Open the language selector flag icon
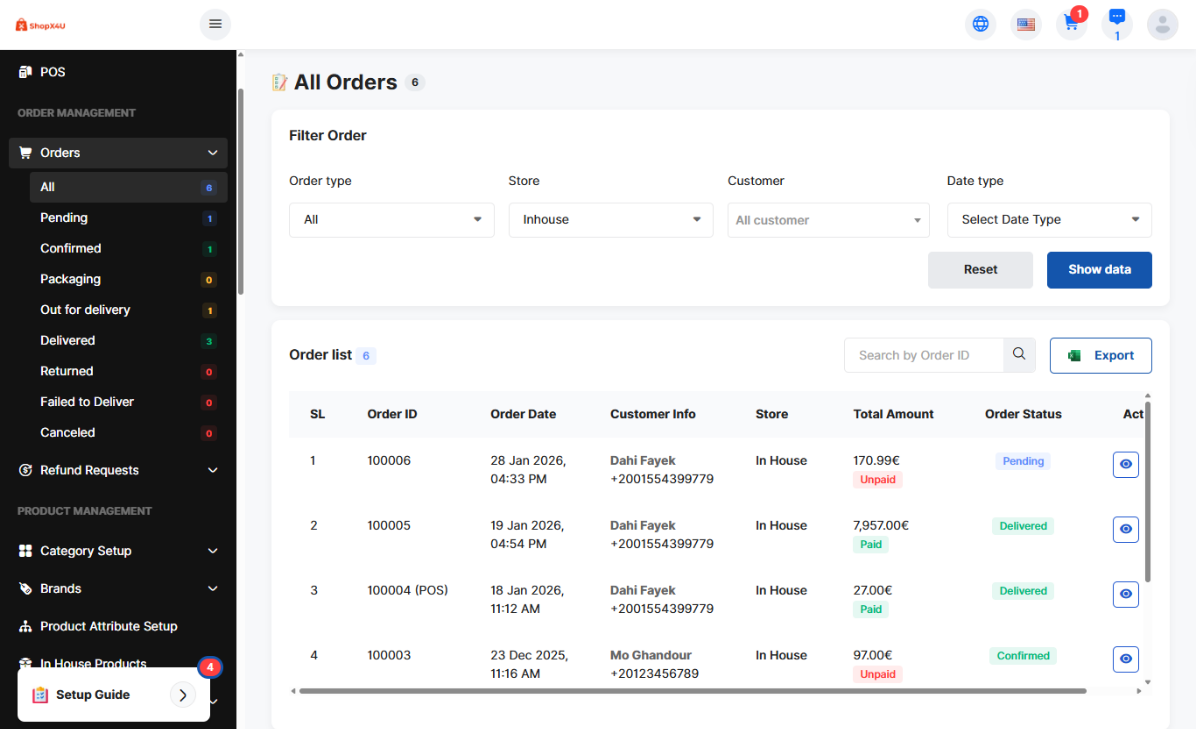1196x729 pixels. tap(1025, 23)
